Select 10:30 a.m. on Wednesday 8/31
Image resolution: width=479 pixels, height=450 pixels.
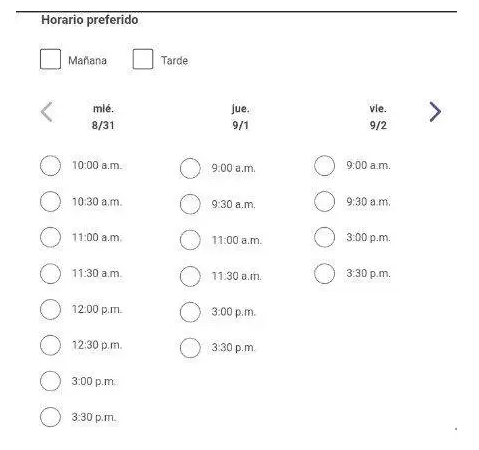pyautogui.click(x=50, y=201)
